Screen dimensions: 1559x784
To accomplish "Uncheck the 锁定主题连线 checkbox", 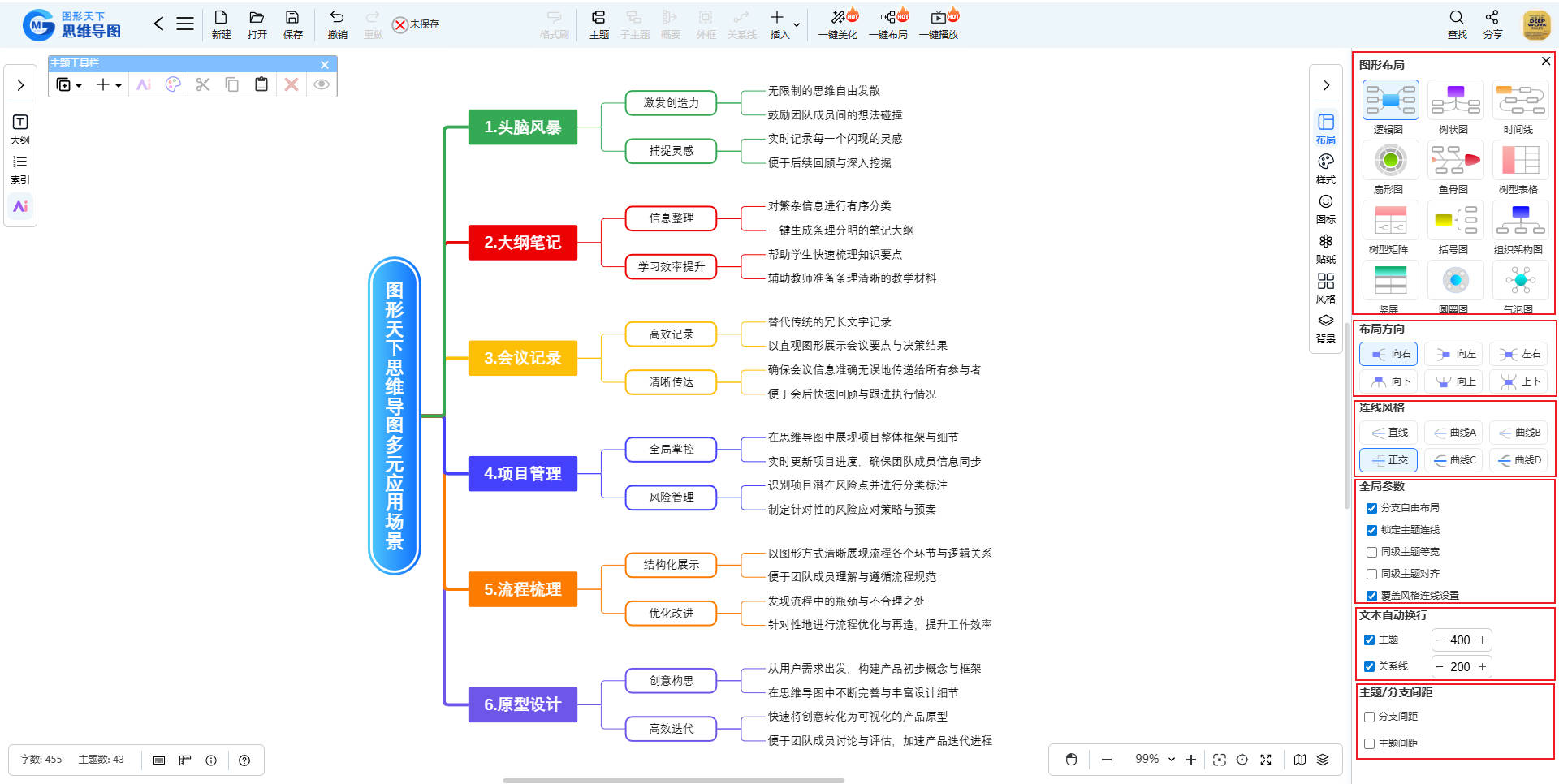I will [x=1371, y=530].
